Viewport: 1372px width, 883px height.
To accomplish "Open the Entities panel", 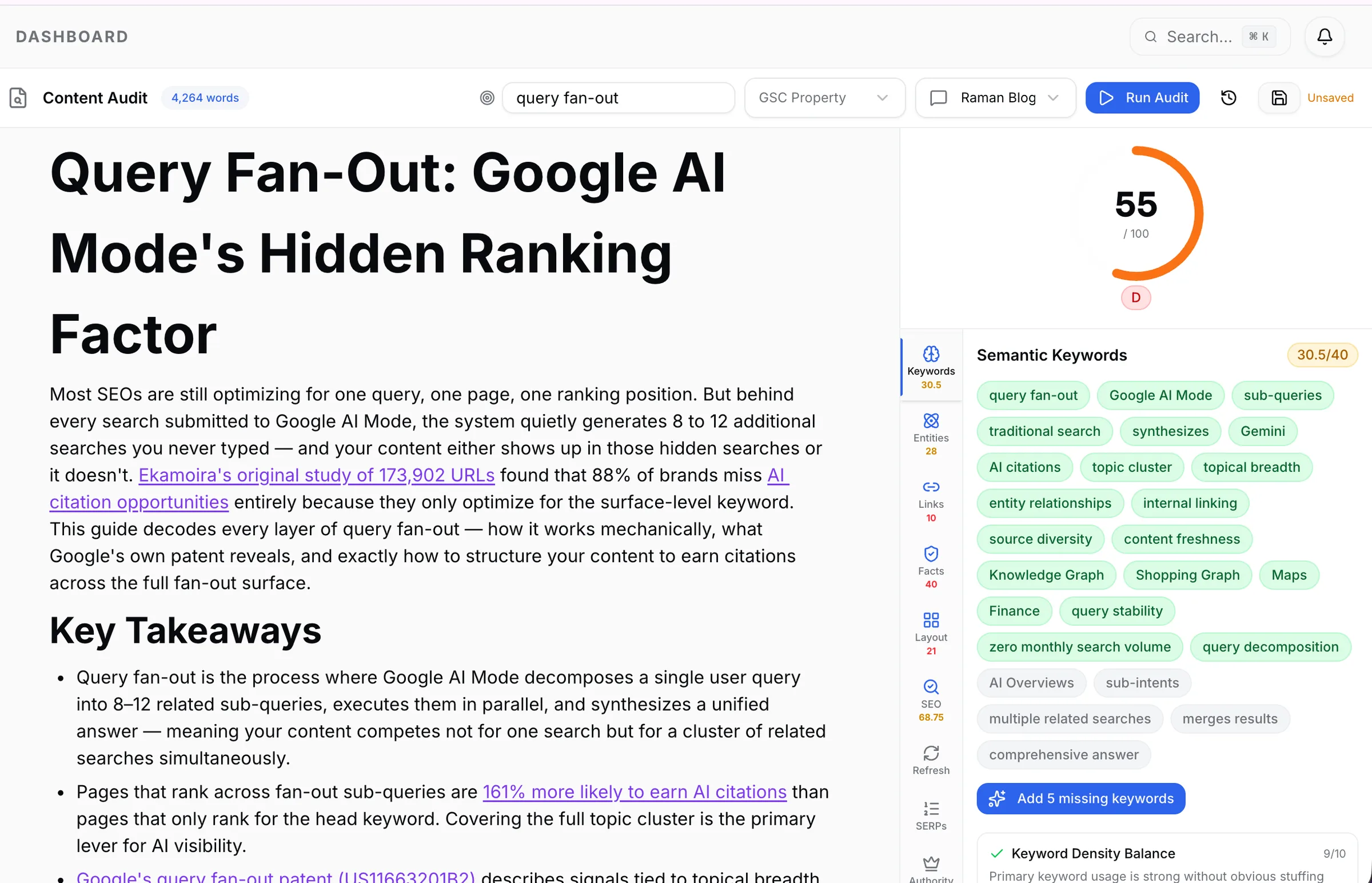I will click(931, 434).
